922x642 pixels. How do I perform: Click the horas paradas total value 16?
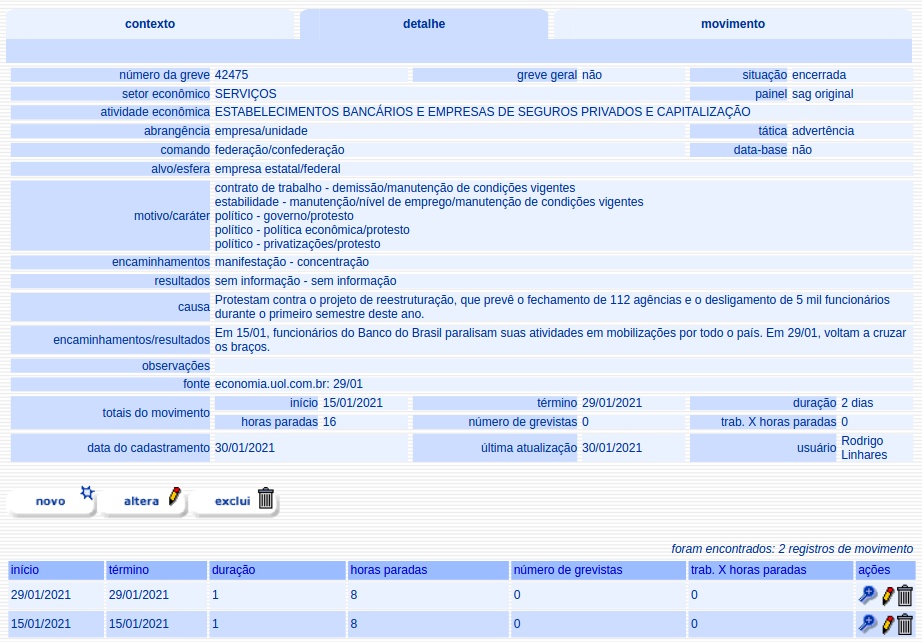coord(329,422)
